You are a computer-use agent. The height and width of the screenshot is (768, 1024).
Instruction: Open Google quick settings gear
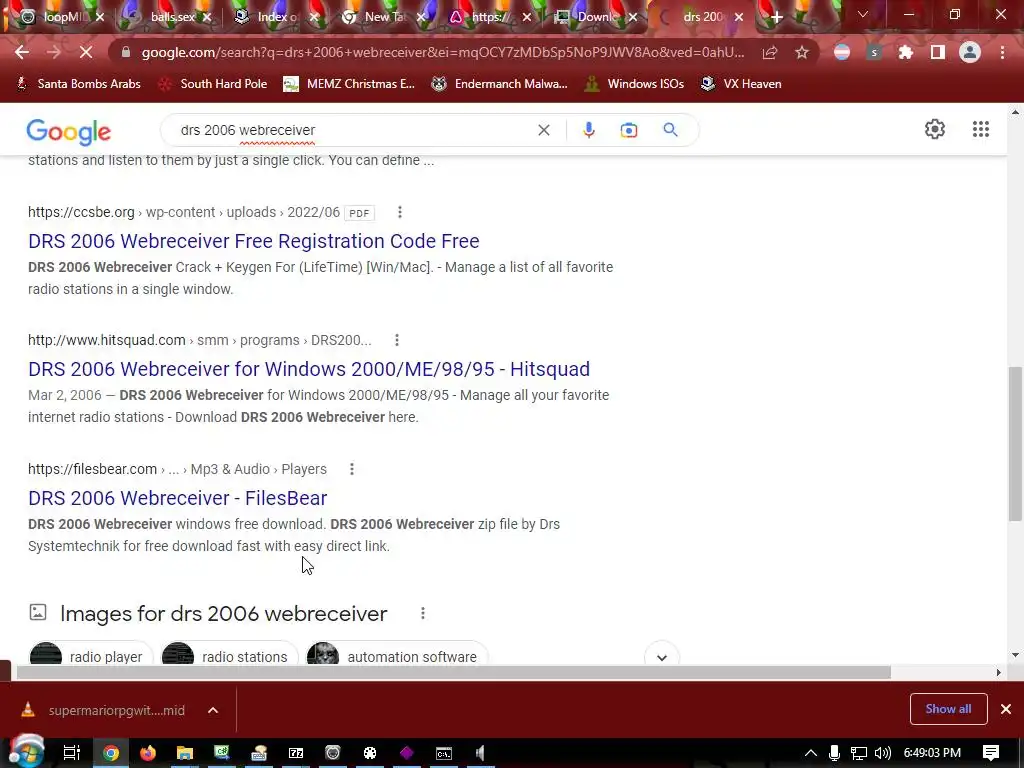pos(935,129)
